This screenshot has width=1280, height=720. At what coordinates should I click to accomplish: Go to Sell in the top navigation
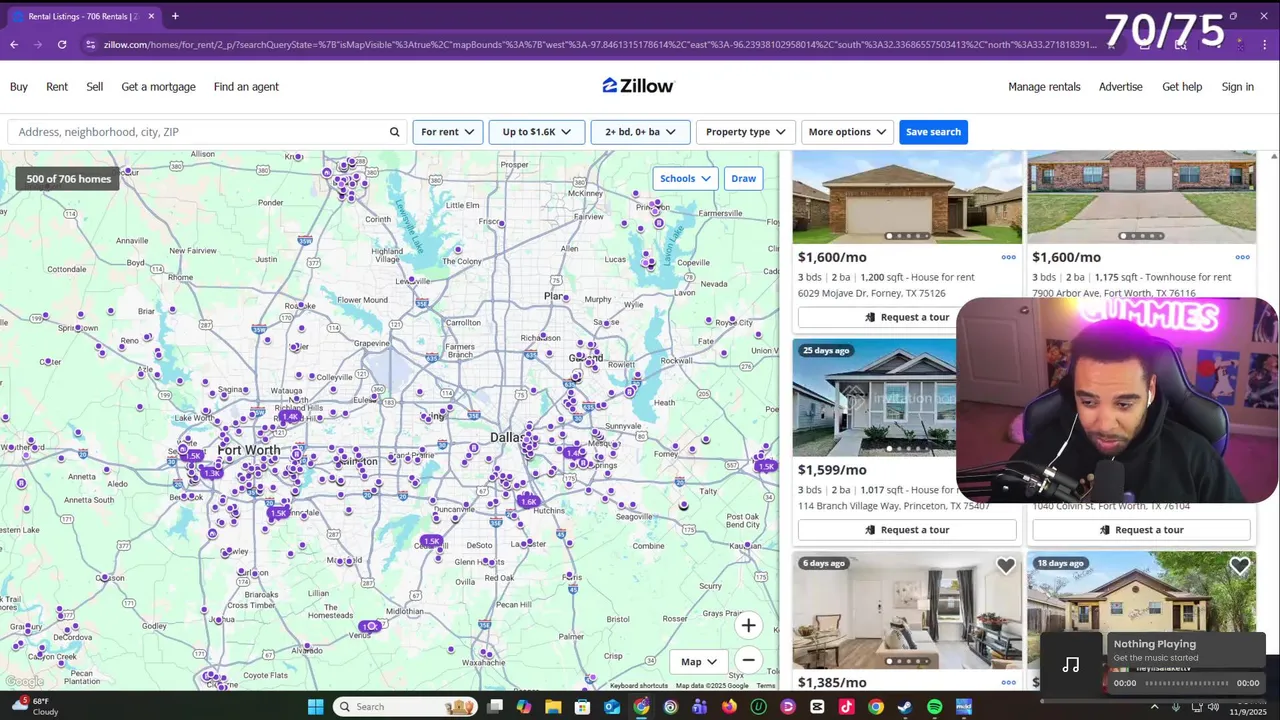tap(95, 87)
